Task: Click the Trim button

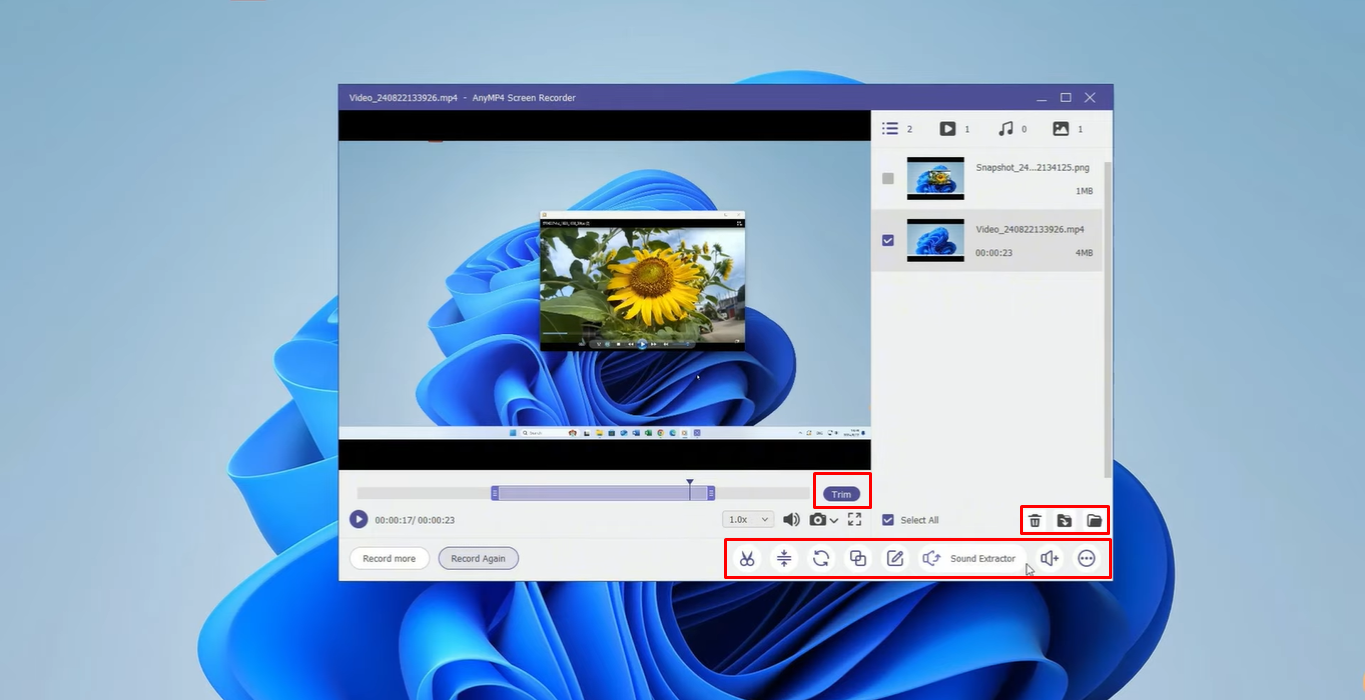Action: click(841, 493)
